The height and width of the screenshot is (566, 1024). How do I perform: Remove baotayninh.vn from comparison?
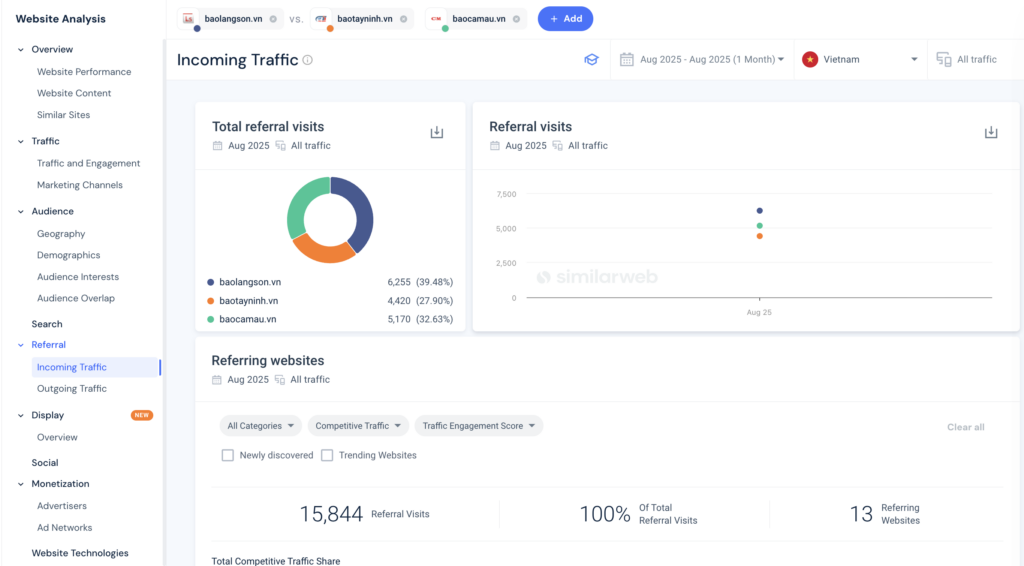[403, 19]
